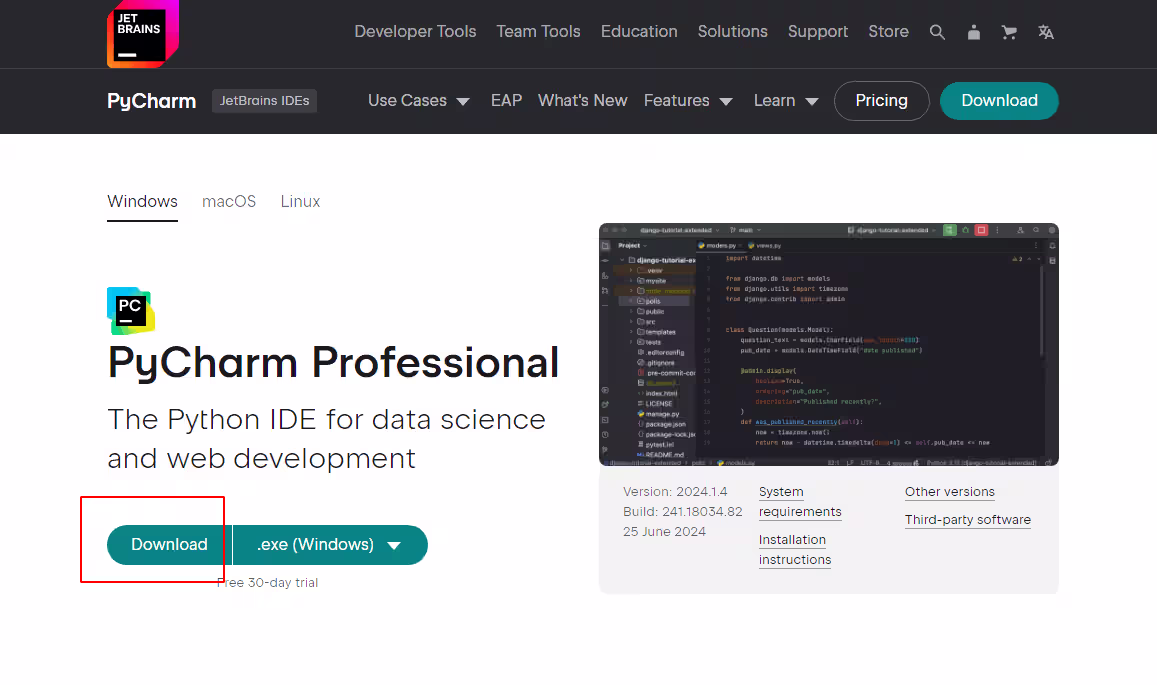This screenshot has height=685, width=1157.
Task: Open the Developer Tools menu
Action: click(x=415, y=32)
